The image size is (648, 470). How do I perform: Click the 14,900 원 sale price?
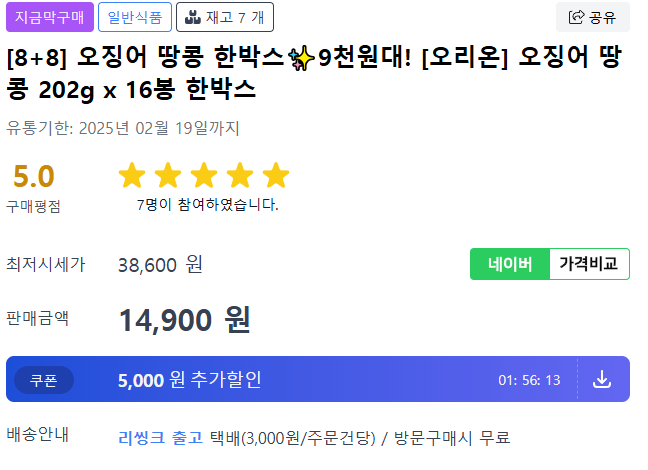tap(184, 320)
